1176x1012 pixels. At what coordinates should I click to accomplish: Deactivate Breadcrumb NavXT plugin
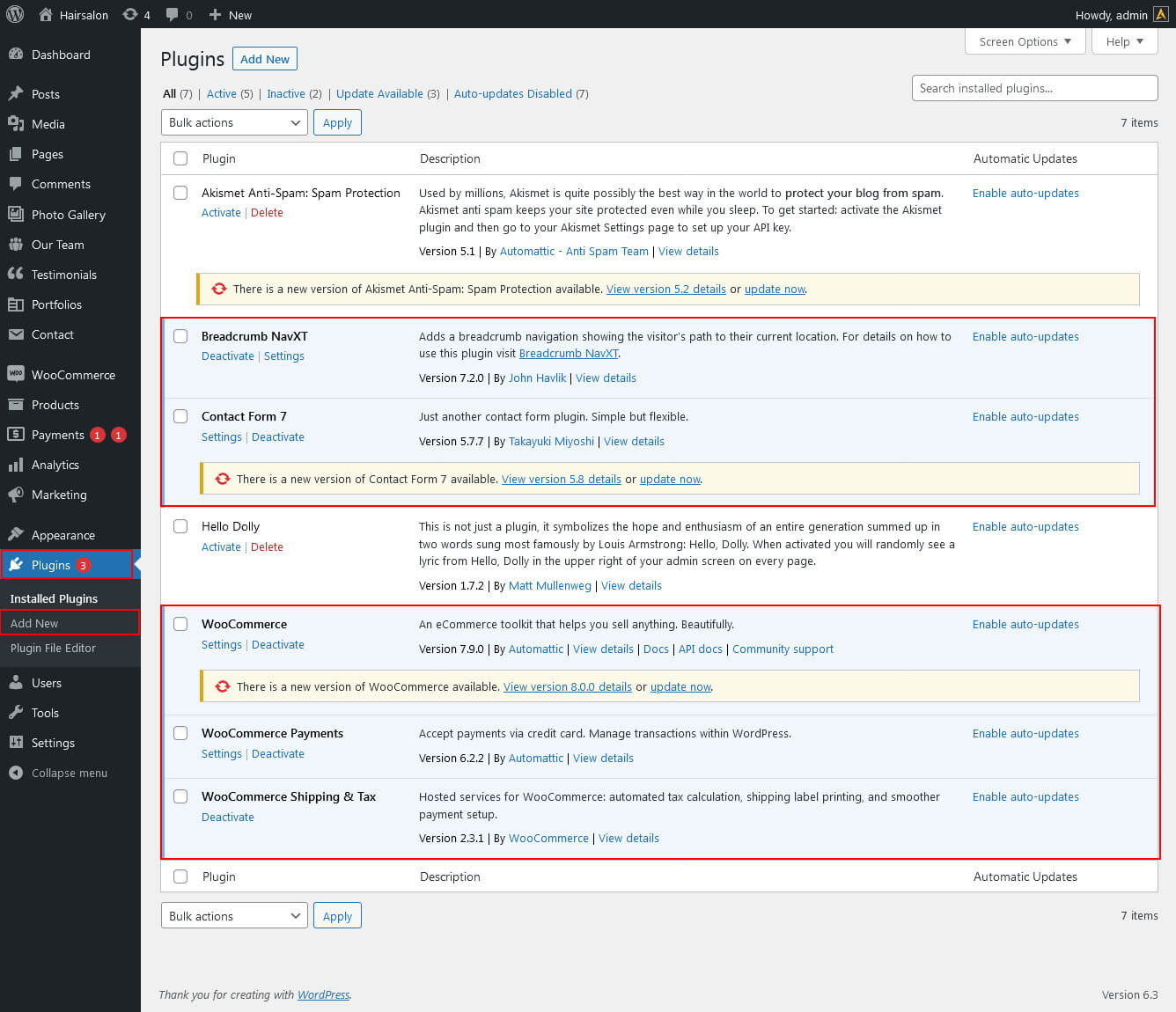[x=228, y=356]
